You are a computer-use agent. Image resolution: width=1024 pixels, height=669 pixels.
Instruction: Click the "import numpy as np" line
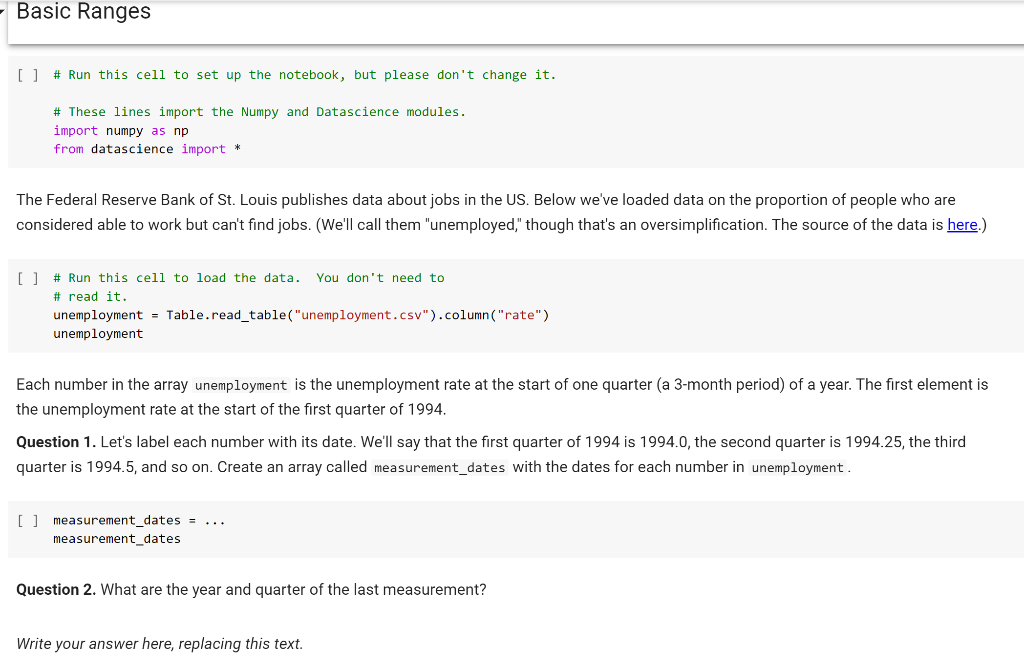tap(116, 130)
